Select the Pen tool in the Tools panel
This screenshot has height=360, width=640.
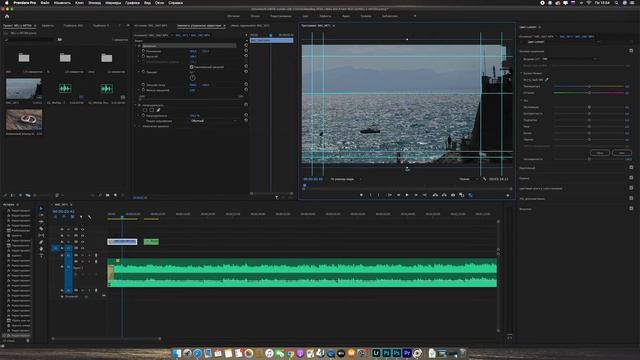pyautogui.click(x=41, y=242)
